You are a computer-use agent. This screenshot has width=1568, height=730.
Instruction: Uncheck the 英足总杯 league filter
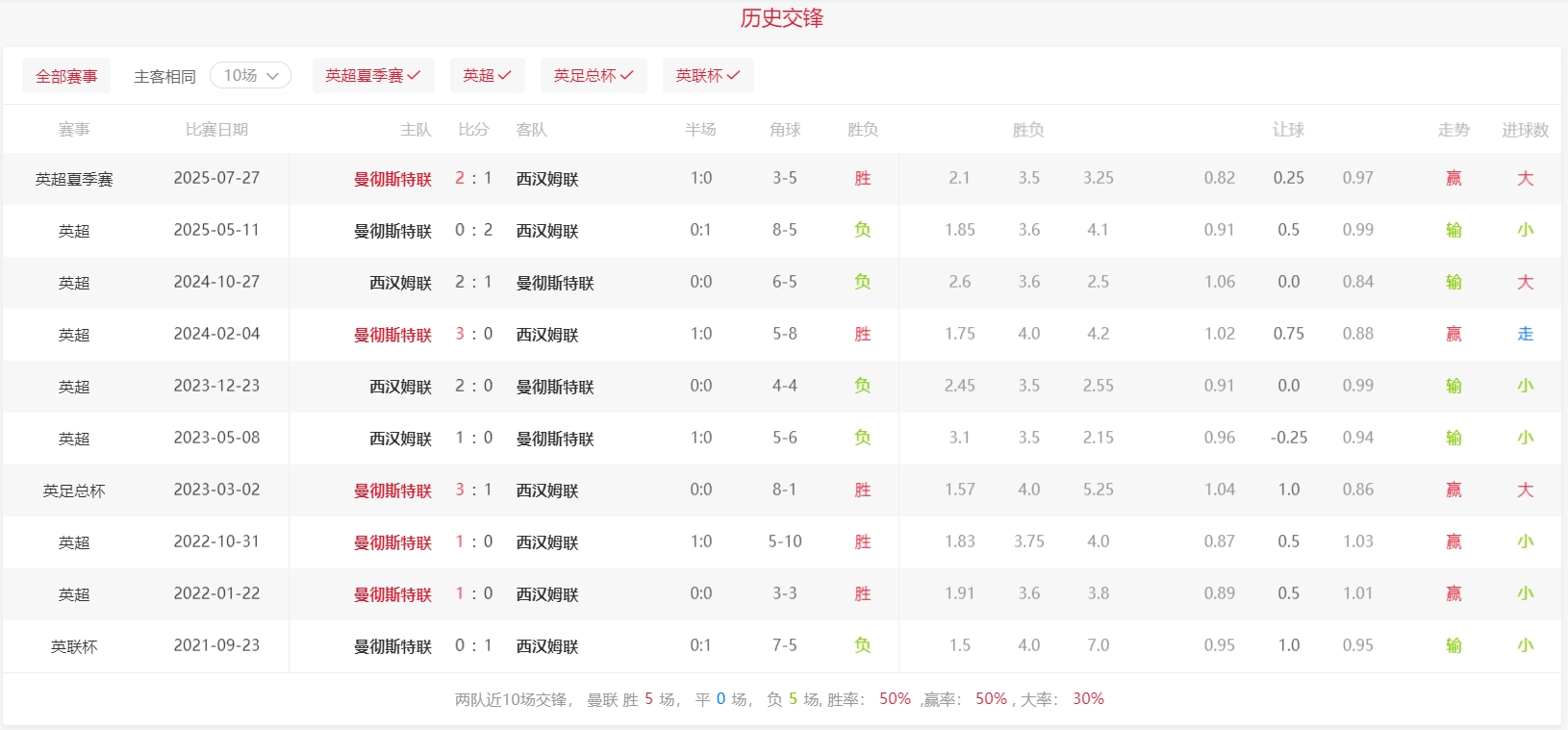[593, 75]
